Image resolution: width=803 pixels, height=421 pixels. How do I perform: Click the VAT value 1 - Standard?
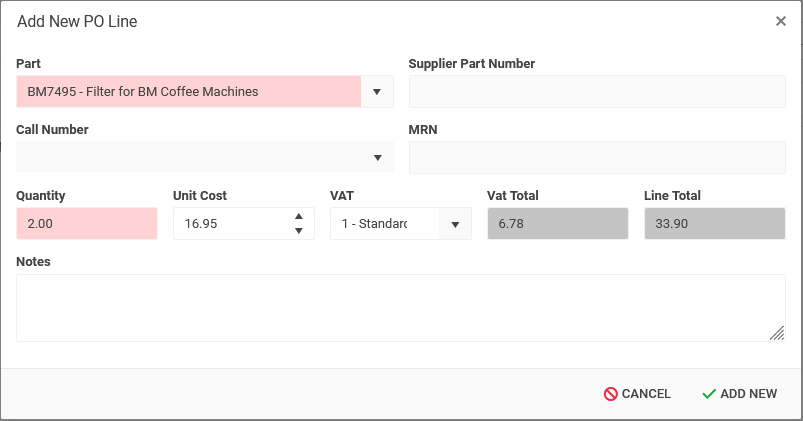[384, 224]
